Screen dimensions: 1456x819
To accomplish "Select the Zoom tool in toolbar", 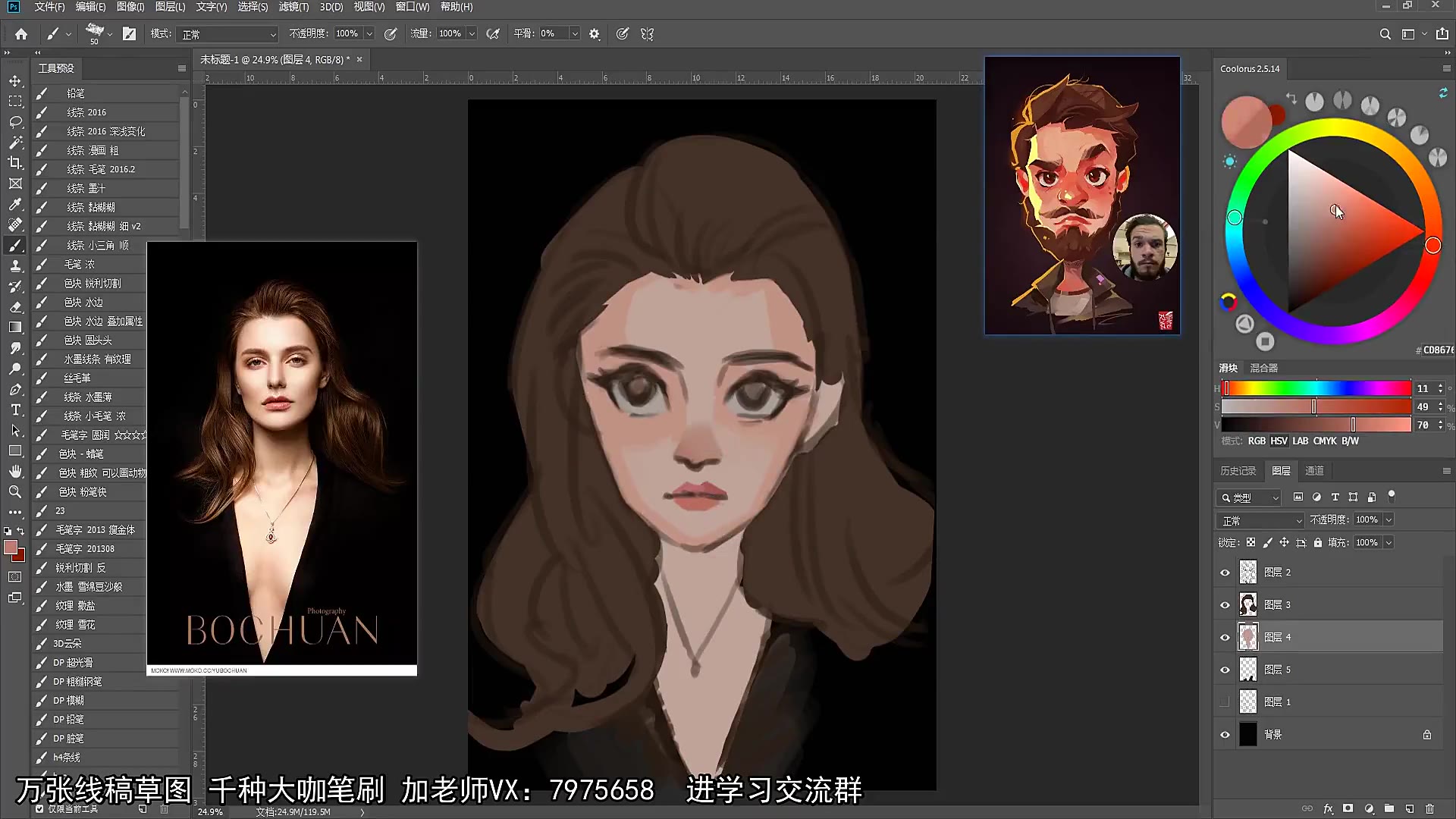I will 15,491.
